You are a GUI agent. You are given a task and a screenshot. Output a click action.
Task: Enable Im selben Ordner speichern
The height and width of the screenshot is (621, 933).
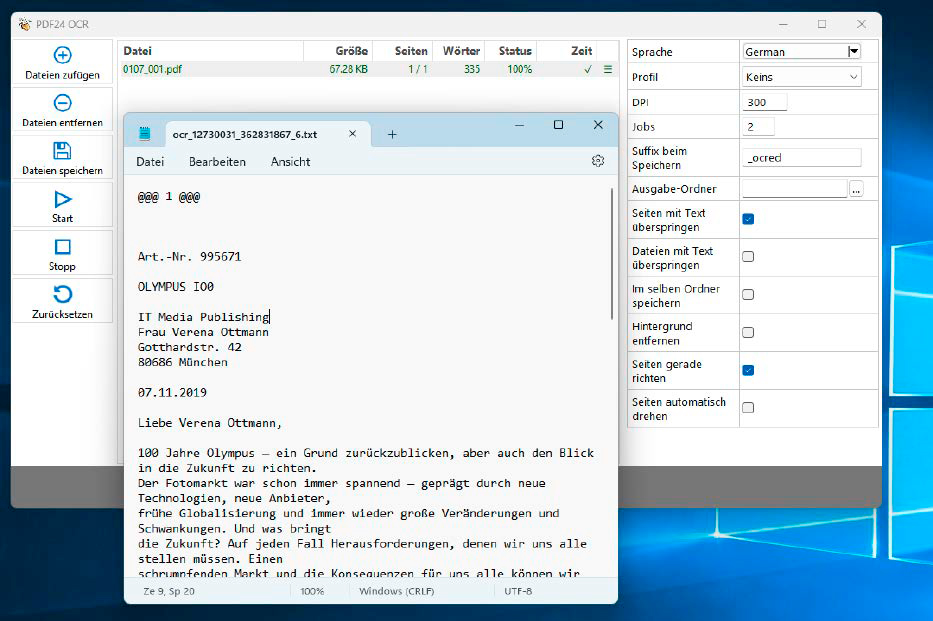(x=748, y=294)
